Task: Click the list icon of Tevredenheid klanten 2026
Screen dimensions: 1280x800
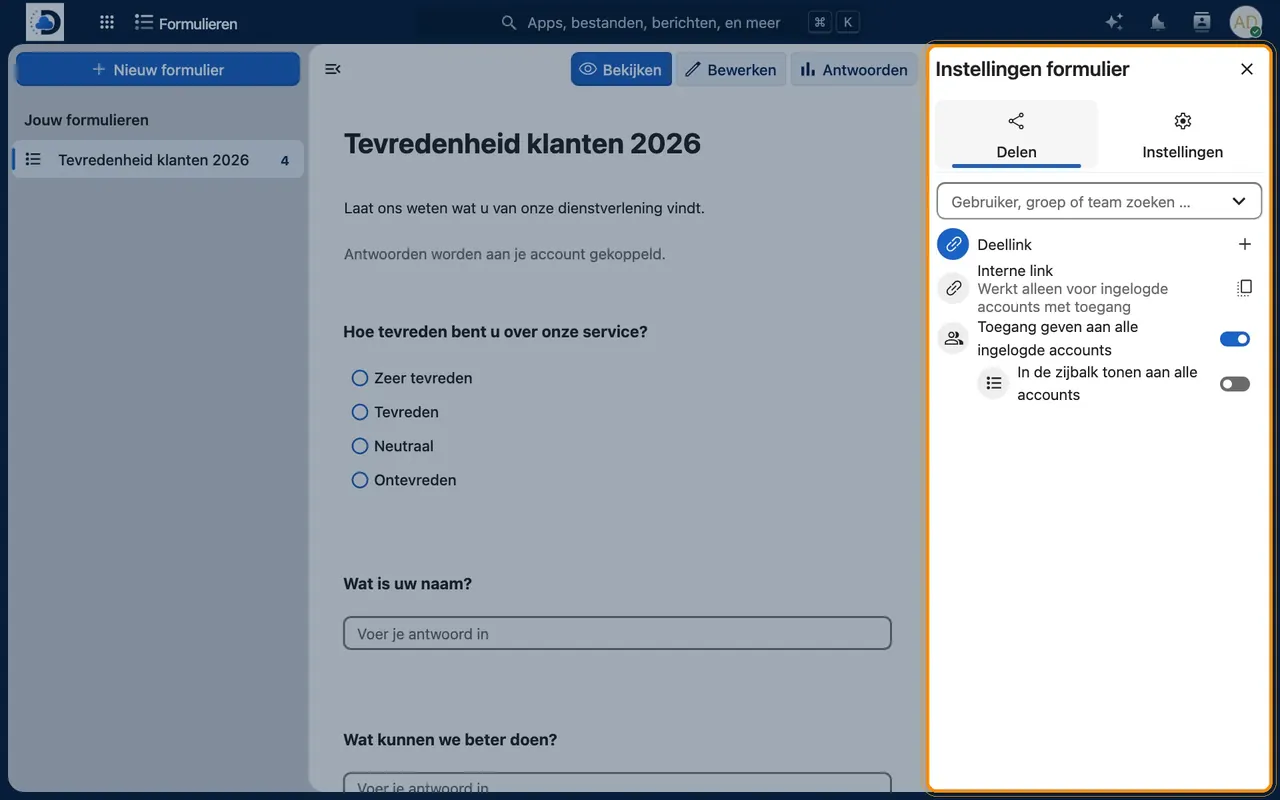Action: pos(33,160)
